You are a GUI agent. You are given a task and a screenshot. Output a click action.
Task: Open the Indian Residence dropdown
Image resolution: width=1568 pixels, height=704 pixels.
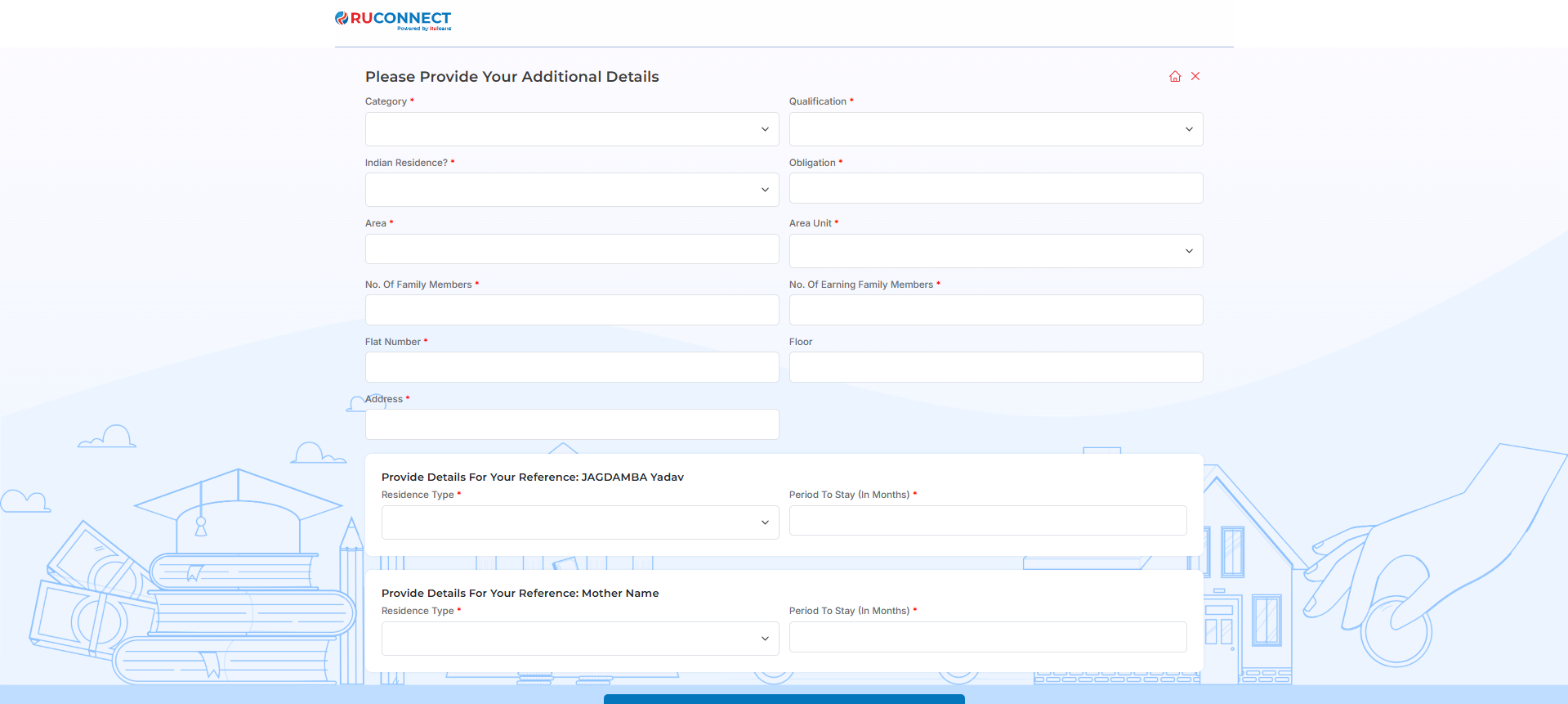coord(571,190)
